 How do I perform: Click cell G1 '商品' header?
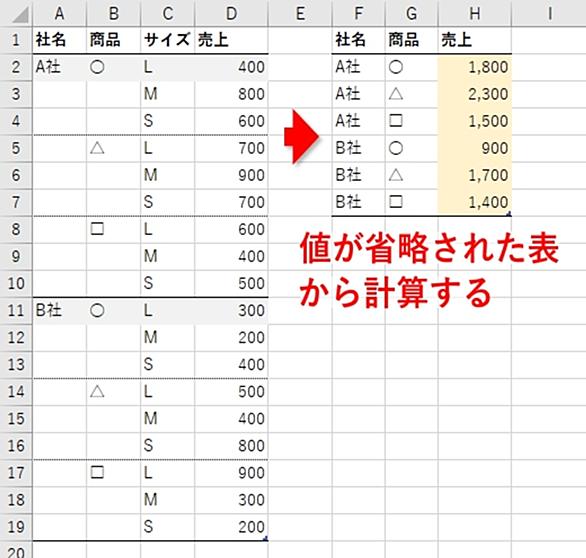(411, 40)
